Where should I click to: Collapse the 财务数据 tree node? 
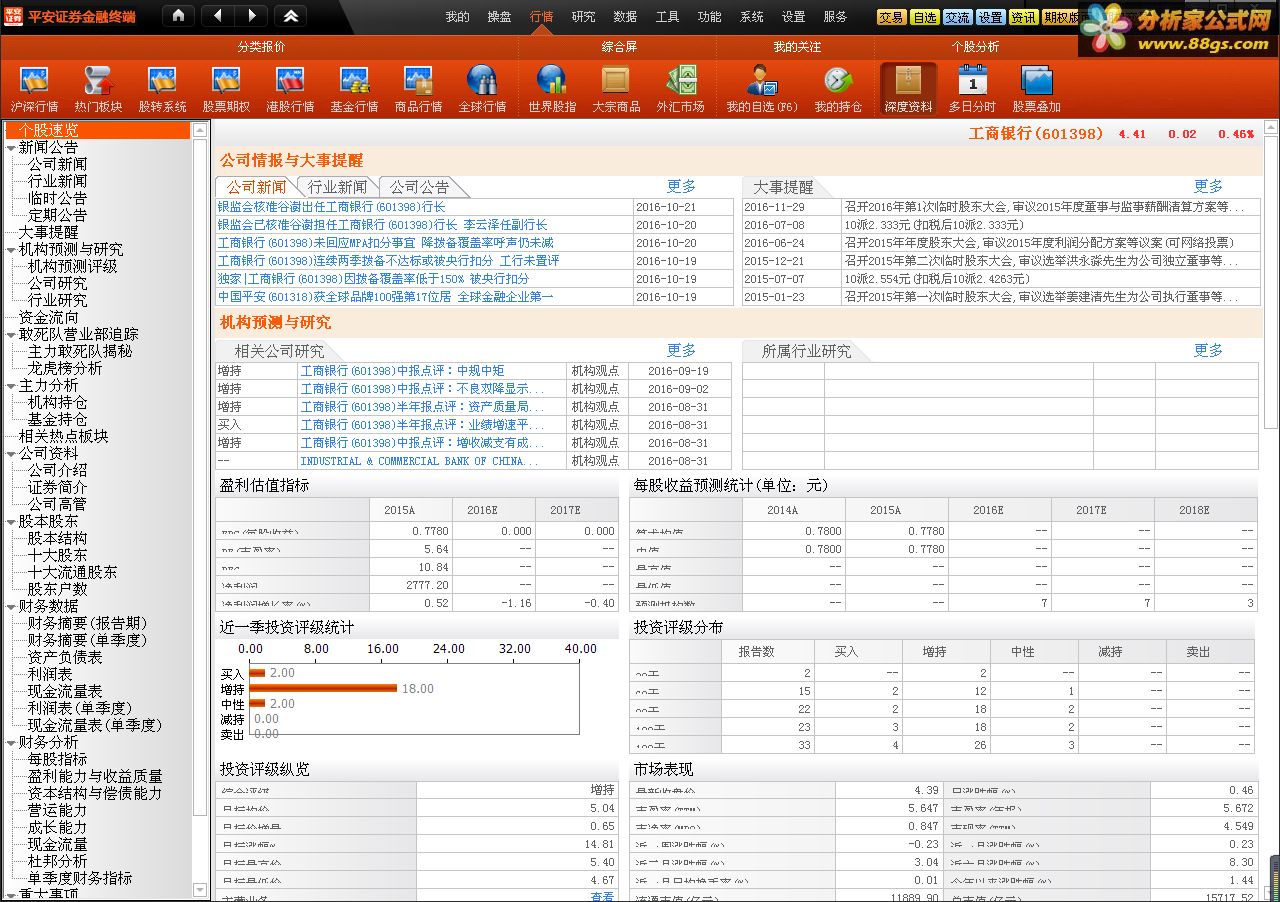click(10, 606)
